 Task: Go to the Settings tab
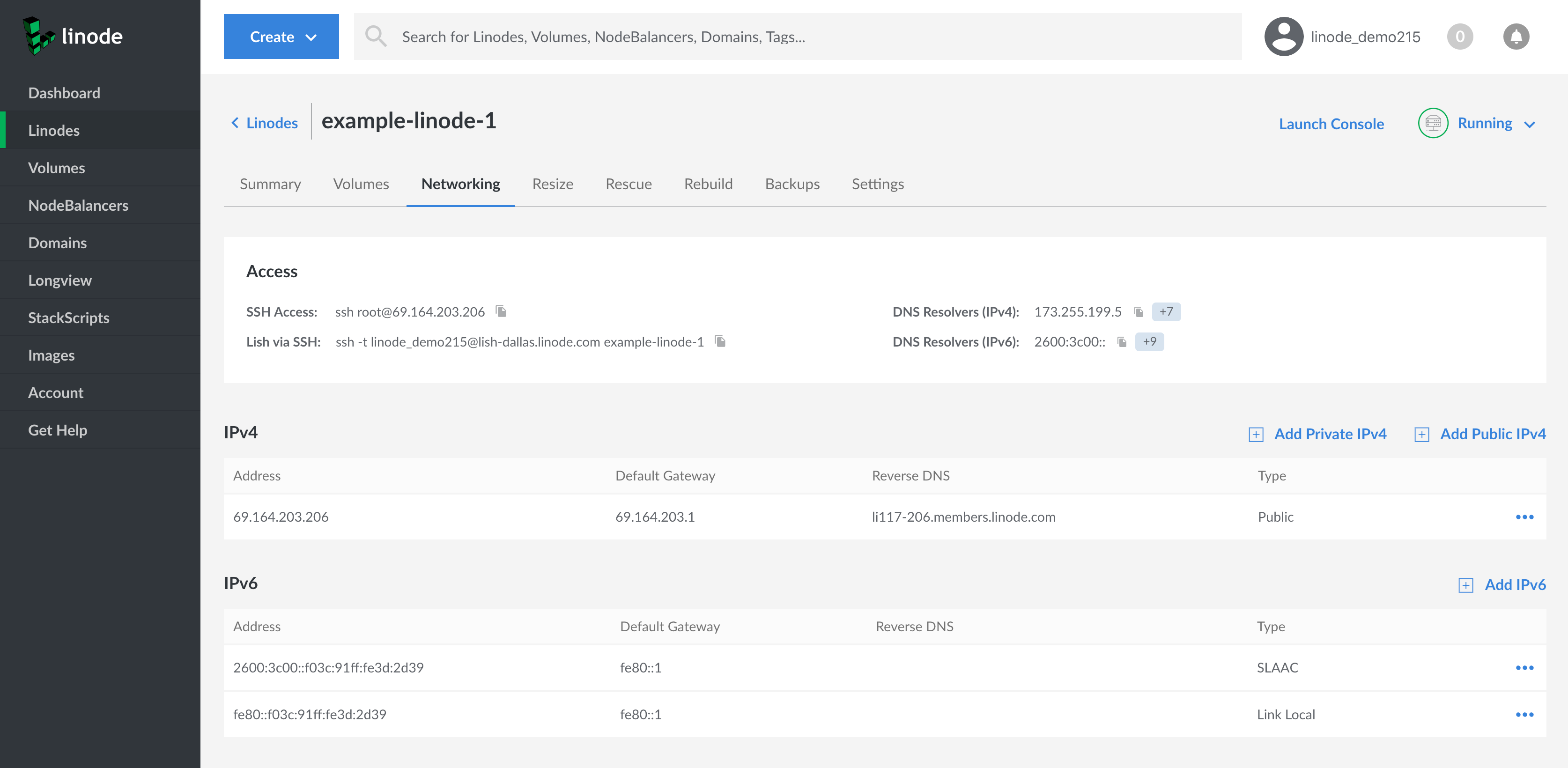pyautogui.click(x=877, y=184)
